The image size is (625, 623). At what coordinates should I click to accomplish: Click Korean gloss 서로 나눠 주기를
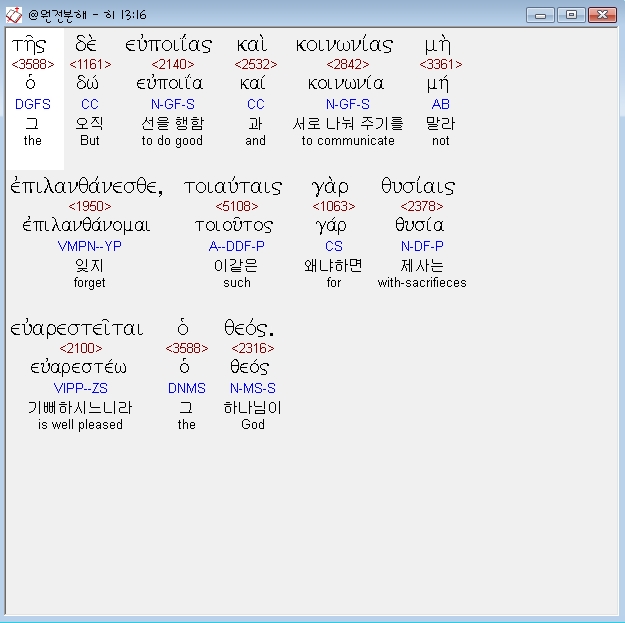(348, 124)
